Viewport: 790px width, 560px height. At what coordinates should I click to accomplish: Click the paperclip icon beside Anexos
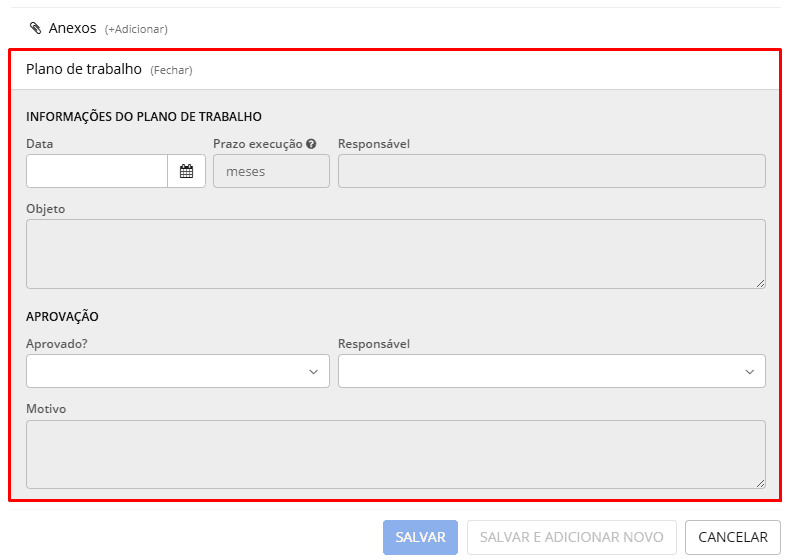click(36, 28)
